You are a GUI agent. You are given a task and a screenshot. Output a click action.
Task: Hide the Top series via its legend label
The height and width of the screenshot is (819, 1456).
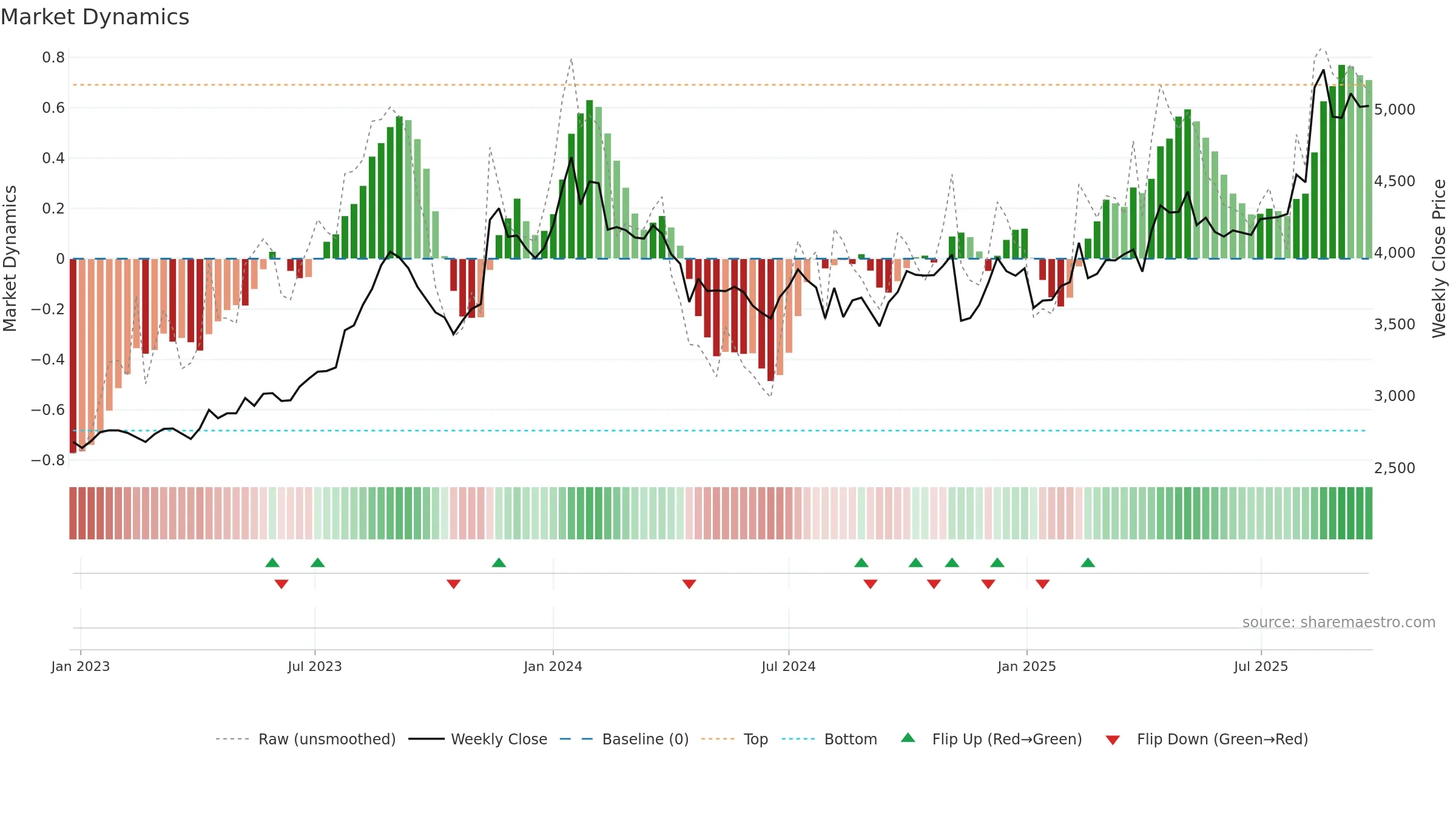[756, 739]
